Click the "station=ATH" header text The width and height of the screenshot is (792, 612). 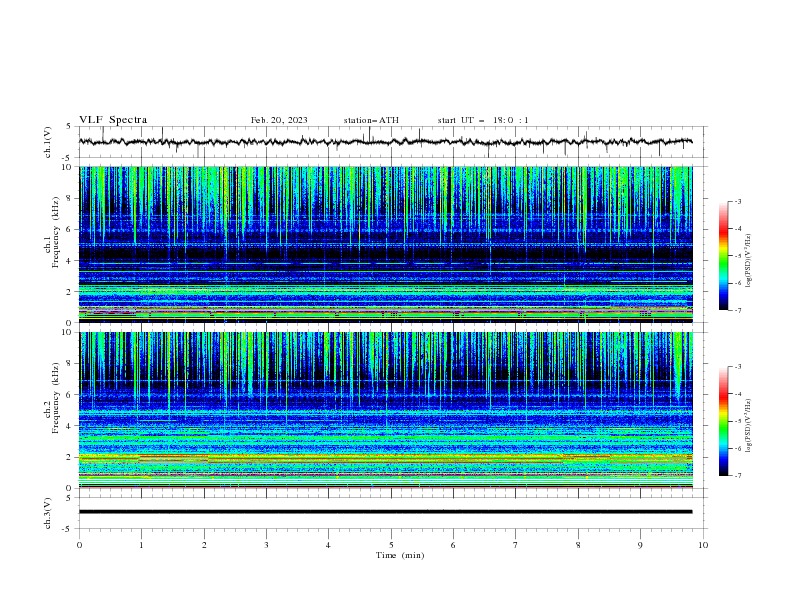371,120
